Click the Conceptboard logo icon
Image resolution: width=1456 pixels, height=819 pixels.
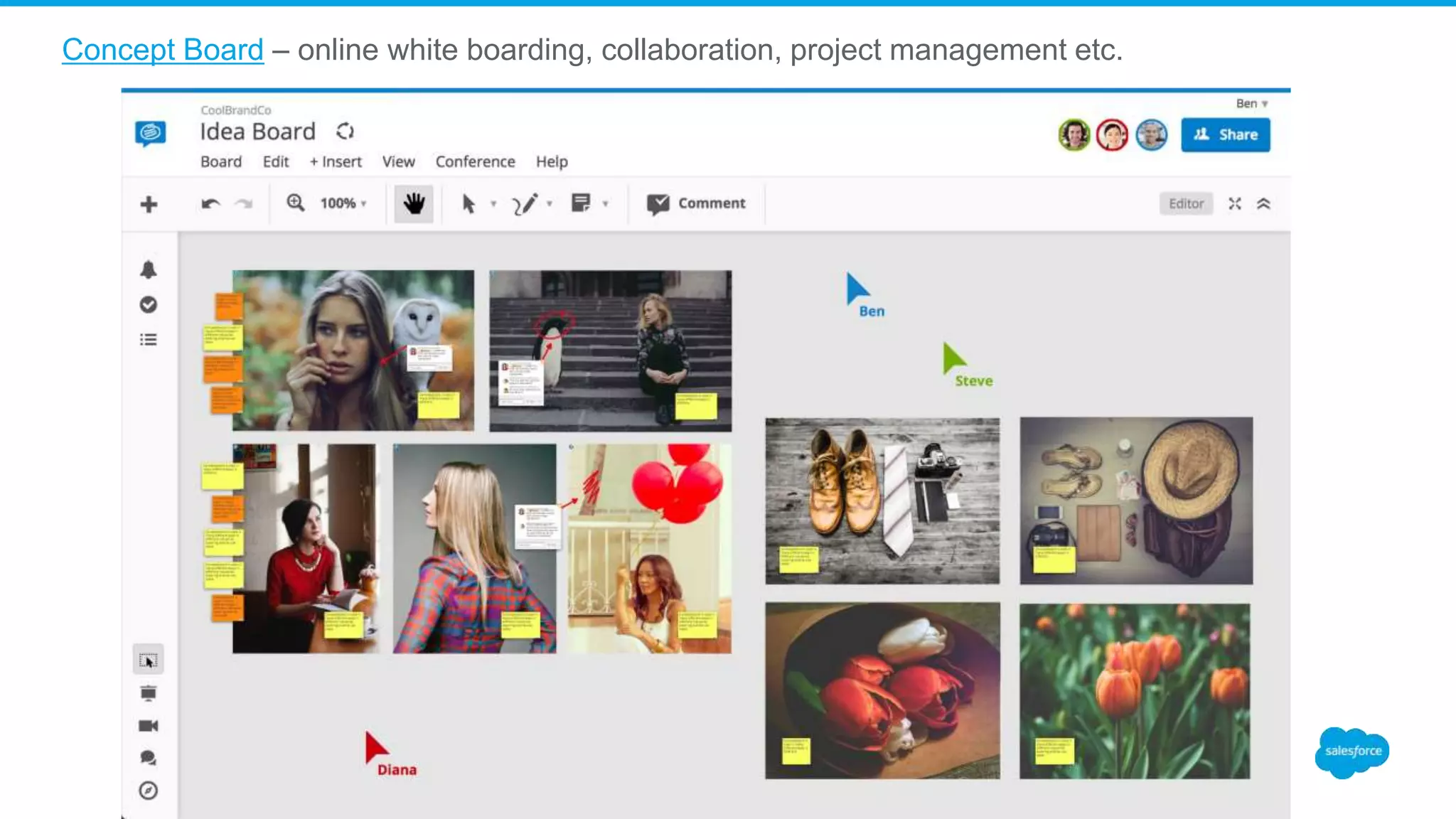[x=151, y=133]
